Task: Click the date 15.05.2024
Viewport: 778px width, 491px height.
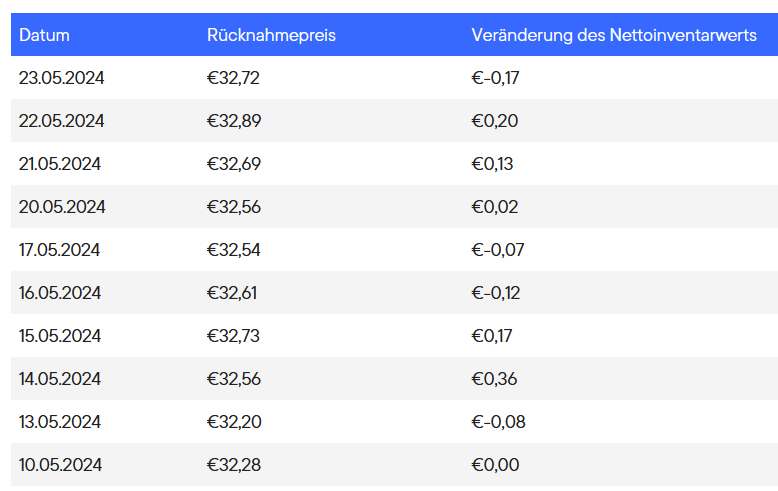Action: tap(61, 336)
